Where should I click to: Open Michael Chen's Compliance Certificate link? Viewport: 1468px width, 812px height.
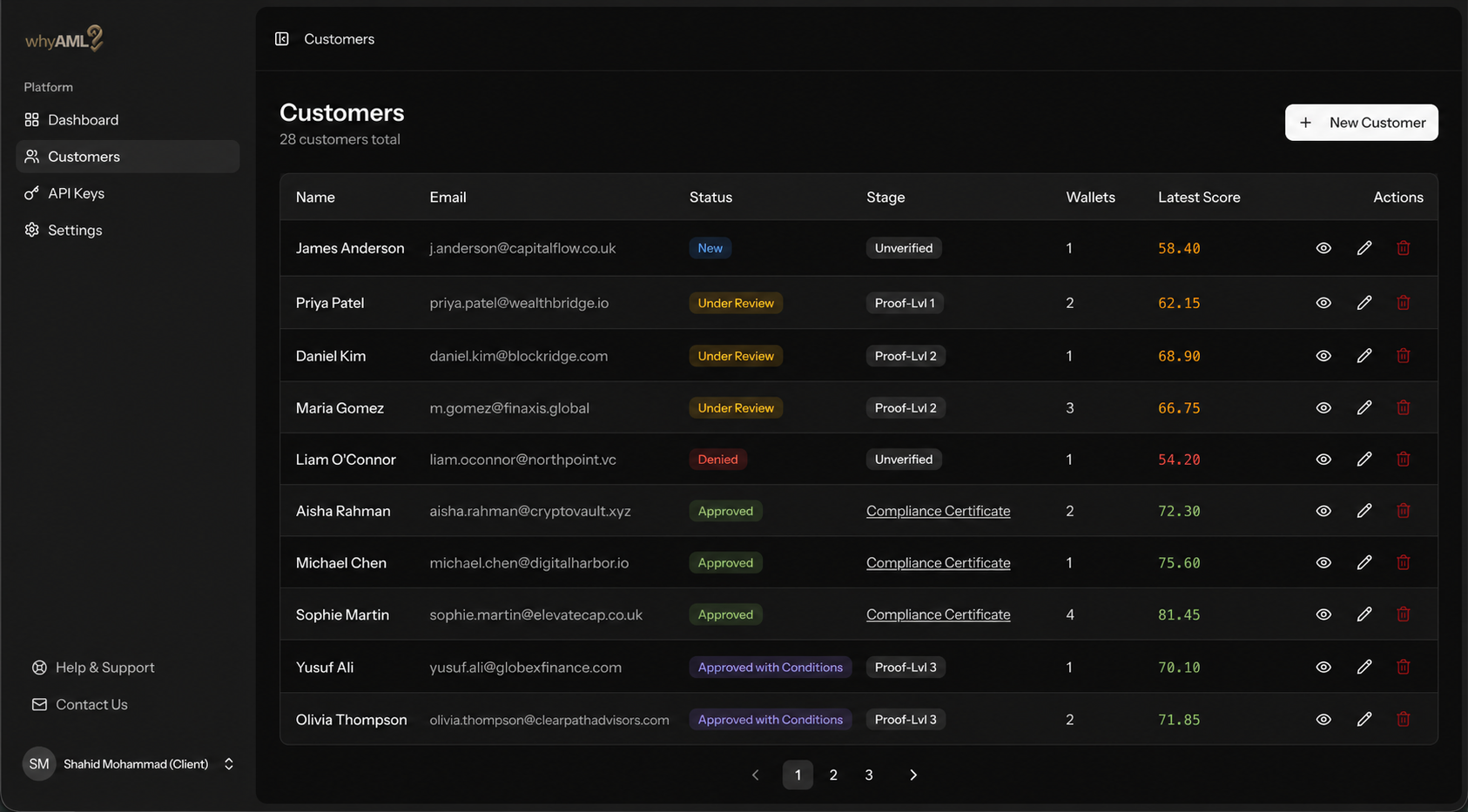pos(938,562)
